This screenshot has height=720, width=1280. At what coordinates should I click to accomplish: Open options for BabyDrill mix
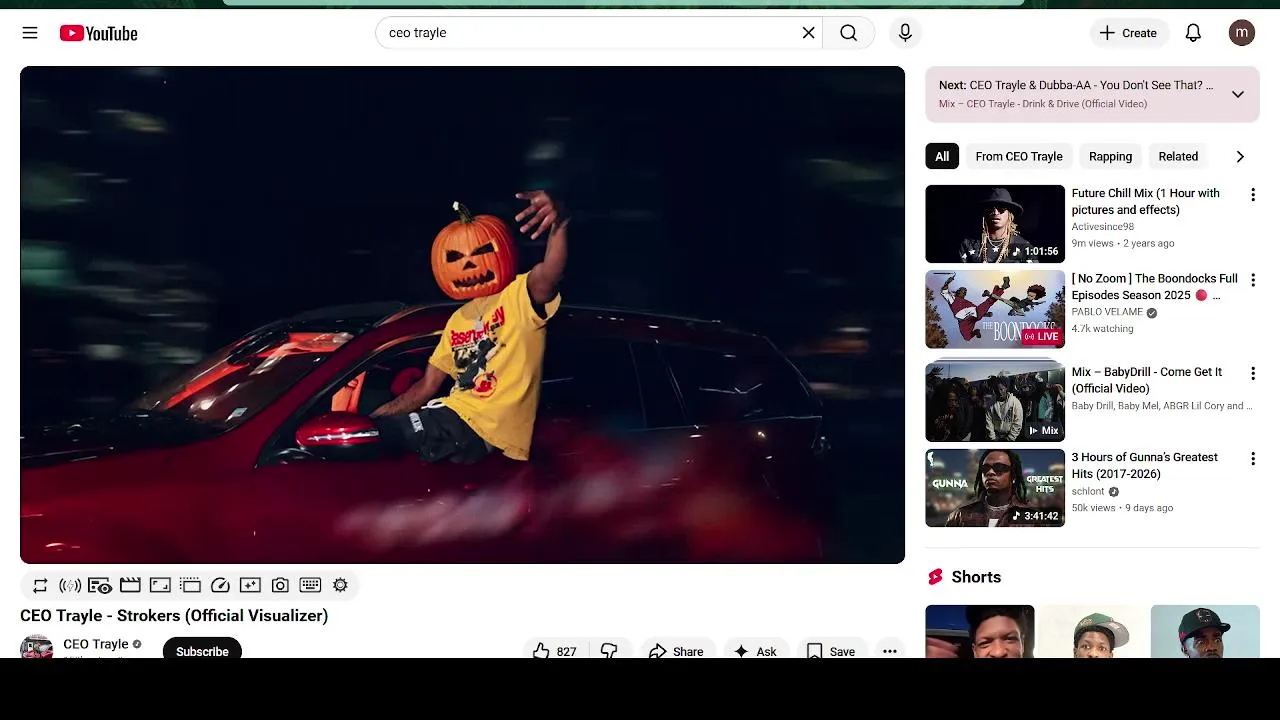click(x=1252, y=373)
